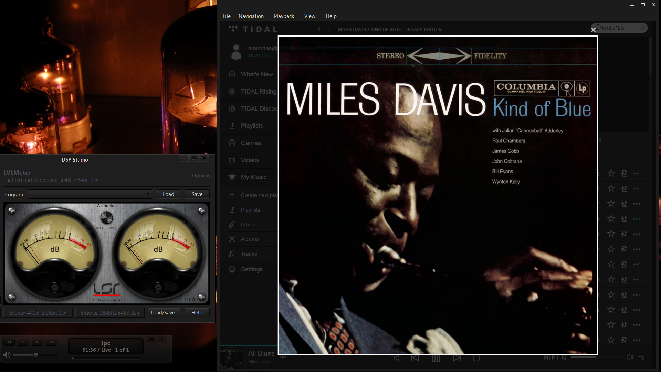Image resolution: width=661 pixels, height=372 pixels.
Task: Go to the previous track in TIDAL
Action: pos(415,358)
